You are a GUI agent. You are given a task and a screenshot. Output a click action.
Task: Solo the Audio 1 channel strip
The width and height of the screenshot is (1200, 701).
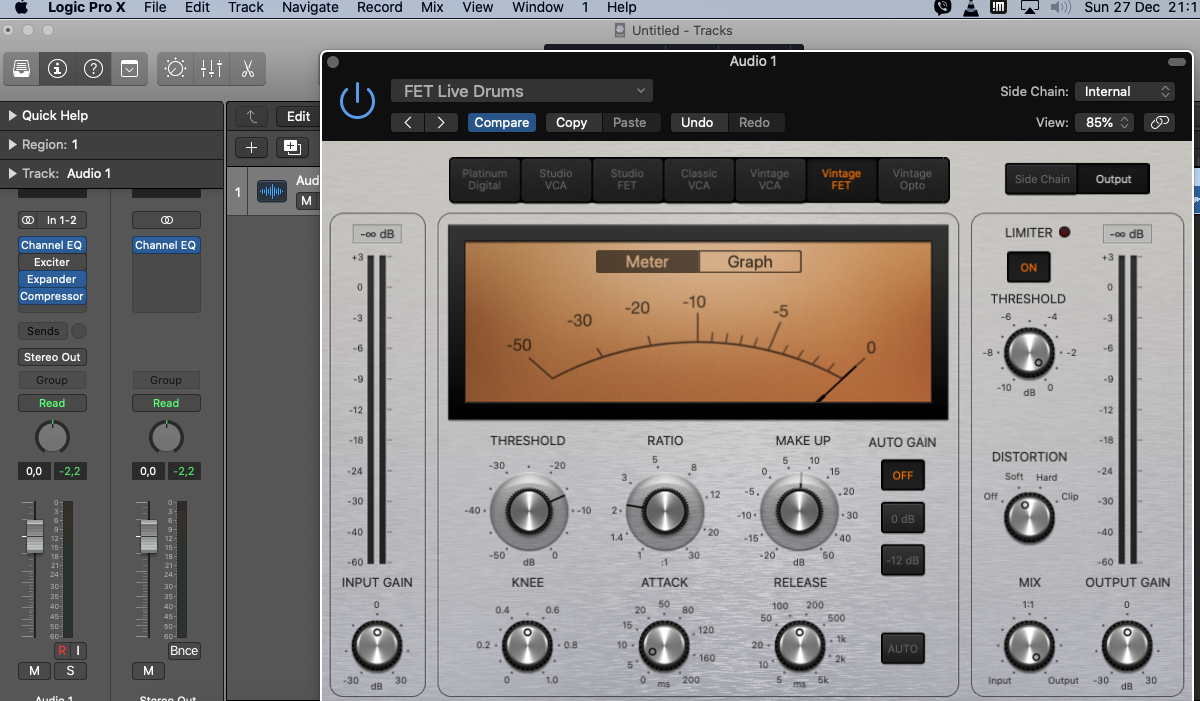pyautogui.click(x=70, y=670)
